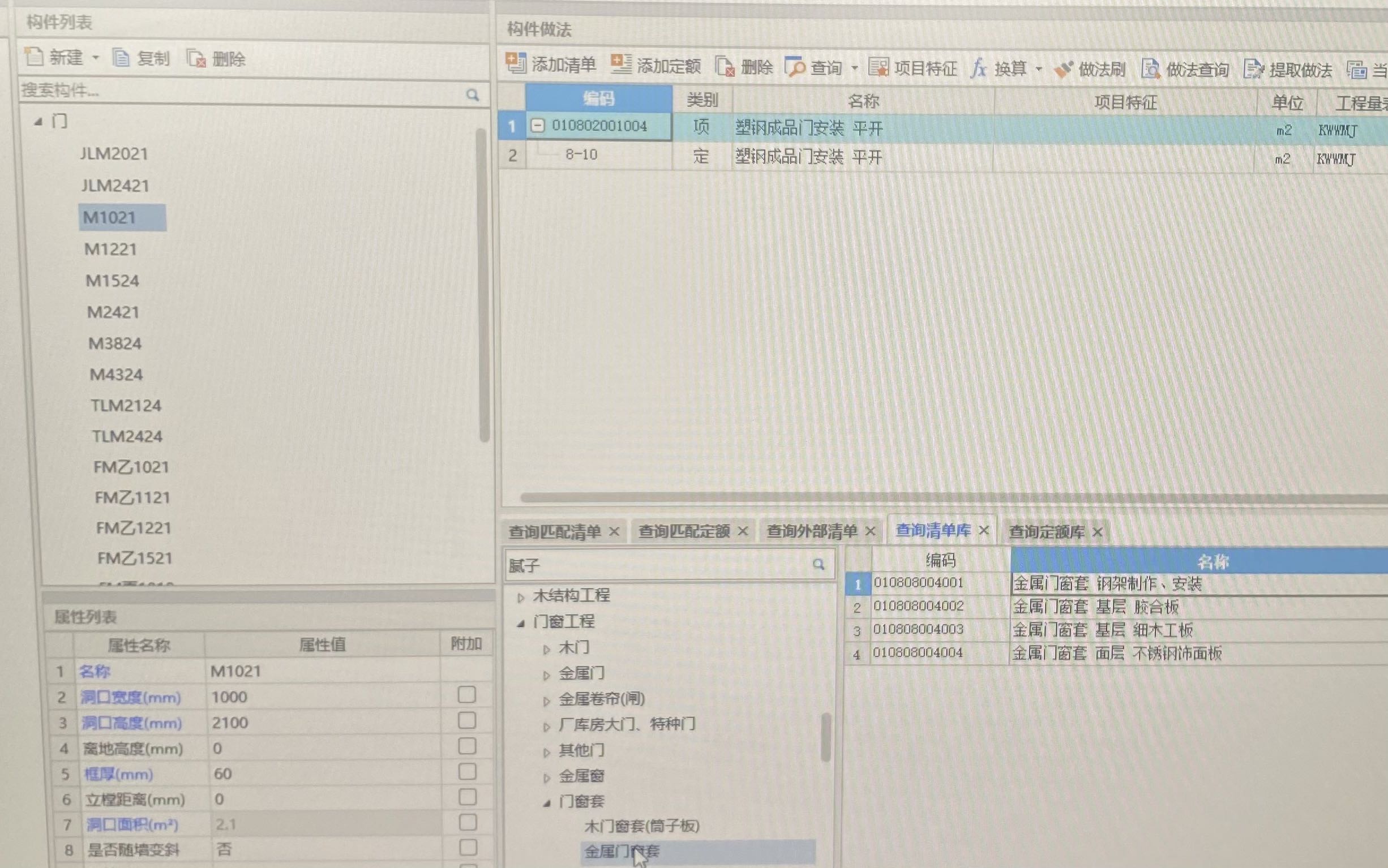Image resolution: width=1388 pixels, height=868 pixels.
Task: Toggle 附加 checkbox for 框厚(mm)
Action: pos(468,772)
